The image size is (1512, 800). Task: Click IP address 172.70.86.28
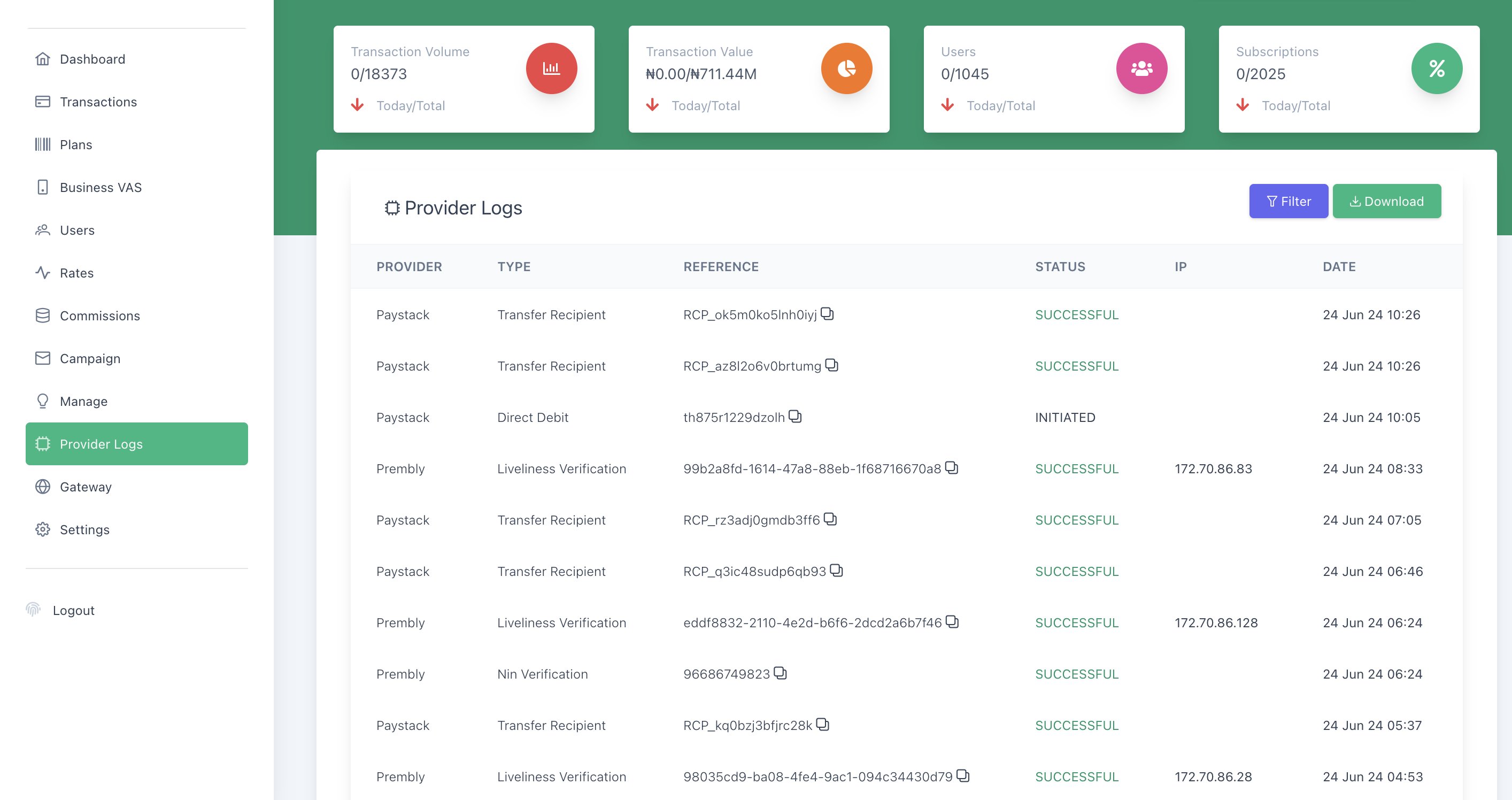(x=1213, y=776)
